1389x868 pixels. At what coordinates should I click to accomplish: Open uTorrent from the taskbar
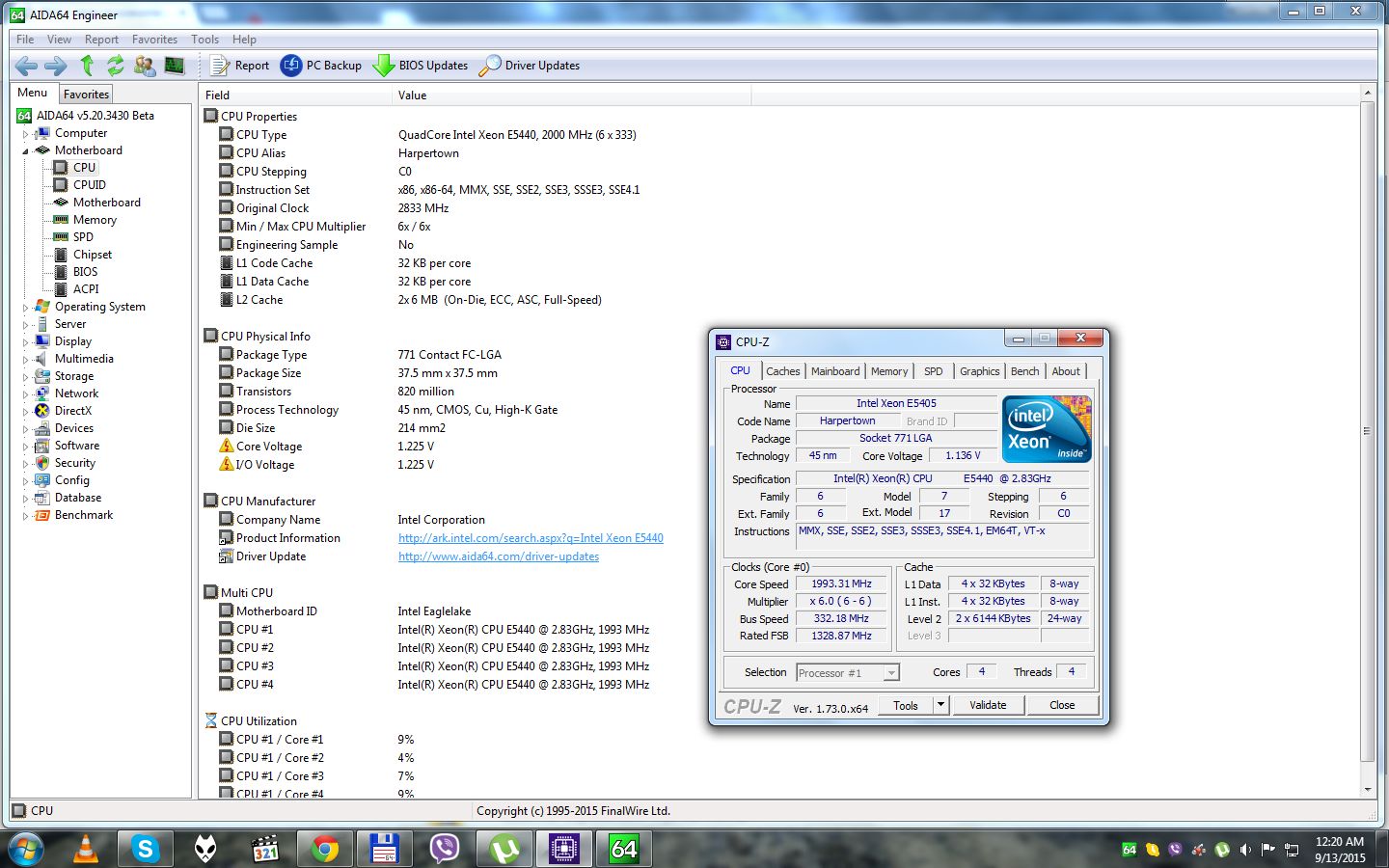point(504,850)
